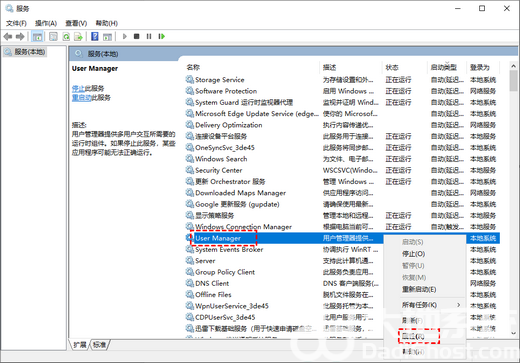Select the 更新 Orchestrator 服务 row
Image resolution: width=520 pixels, height=363 pixels.
[x=342, y=182]
